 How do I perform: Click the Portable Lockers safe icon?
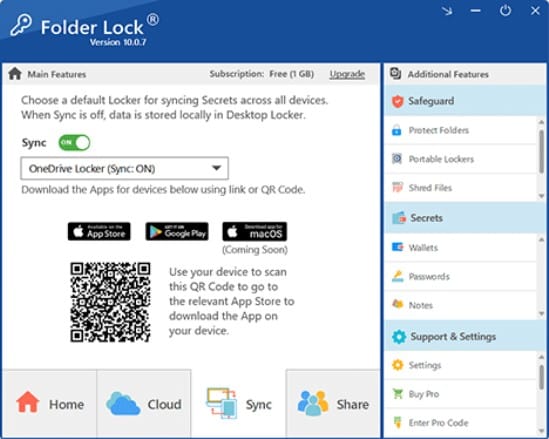click(x=397, y=159)
